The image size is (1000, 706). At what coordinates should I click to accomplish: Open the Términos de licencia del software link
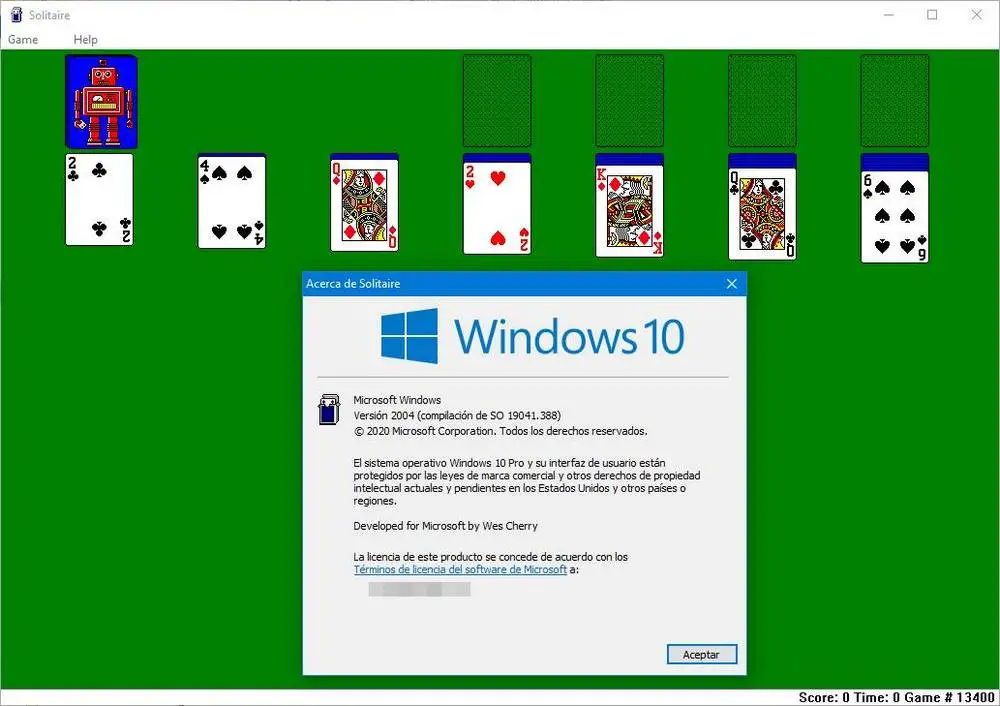coord(460,570)
